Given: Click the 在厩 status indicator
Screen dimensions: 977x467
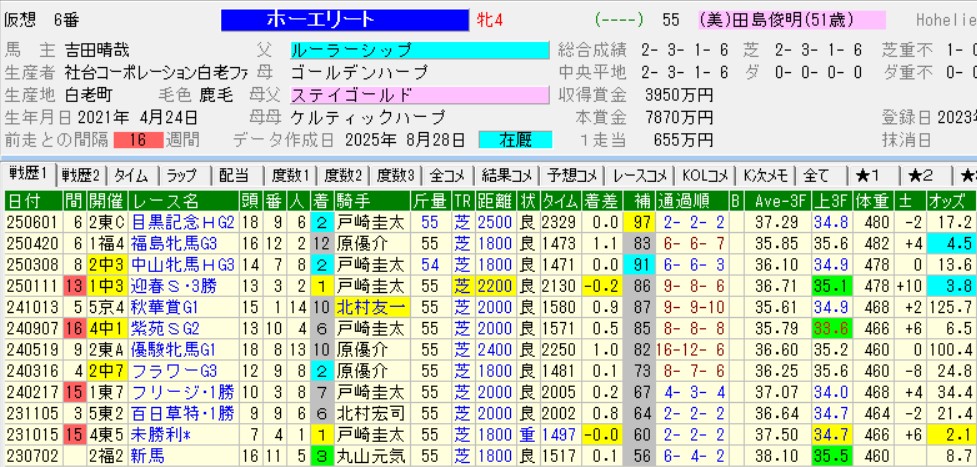Looking at the screenshot, I should point(515,140).
